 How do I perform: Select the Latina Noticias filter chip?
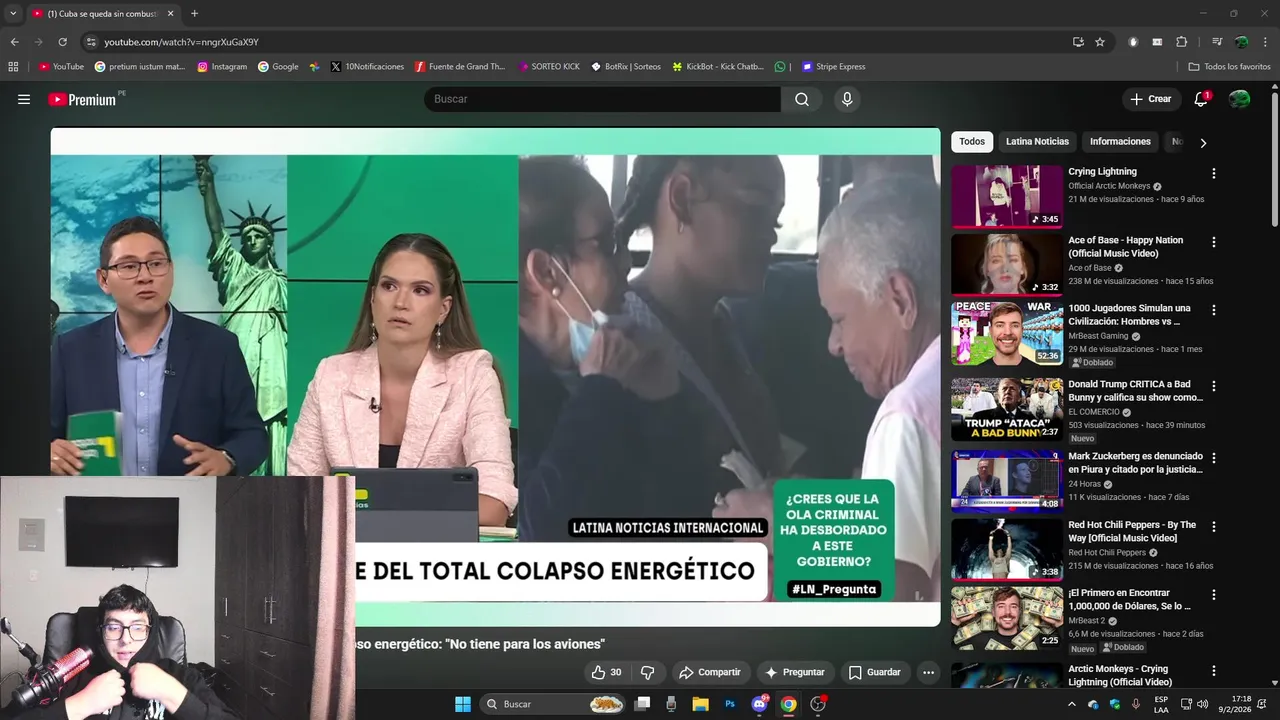[1037, 142]
